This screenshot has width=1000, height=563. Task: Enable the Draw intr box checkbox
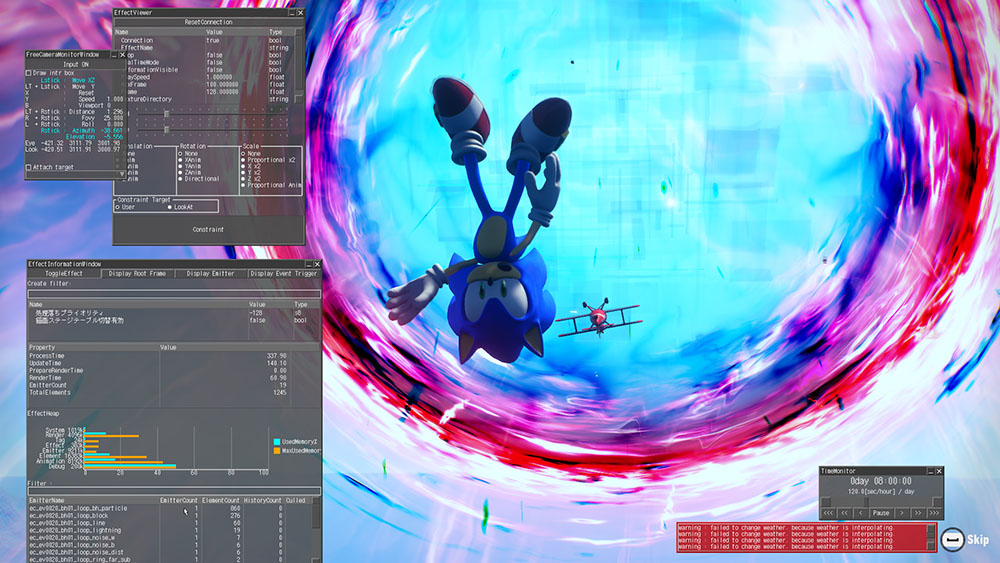click(29, 73)
